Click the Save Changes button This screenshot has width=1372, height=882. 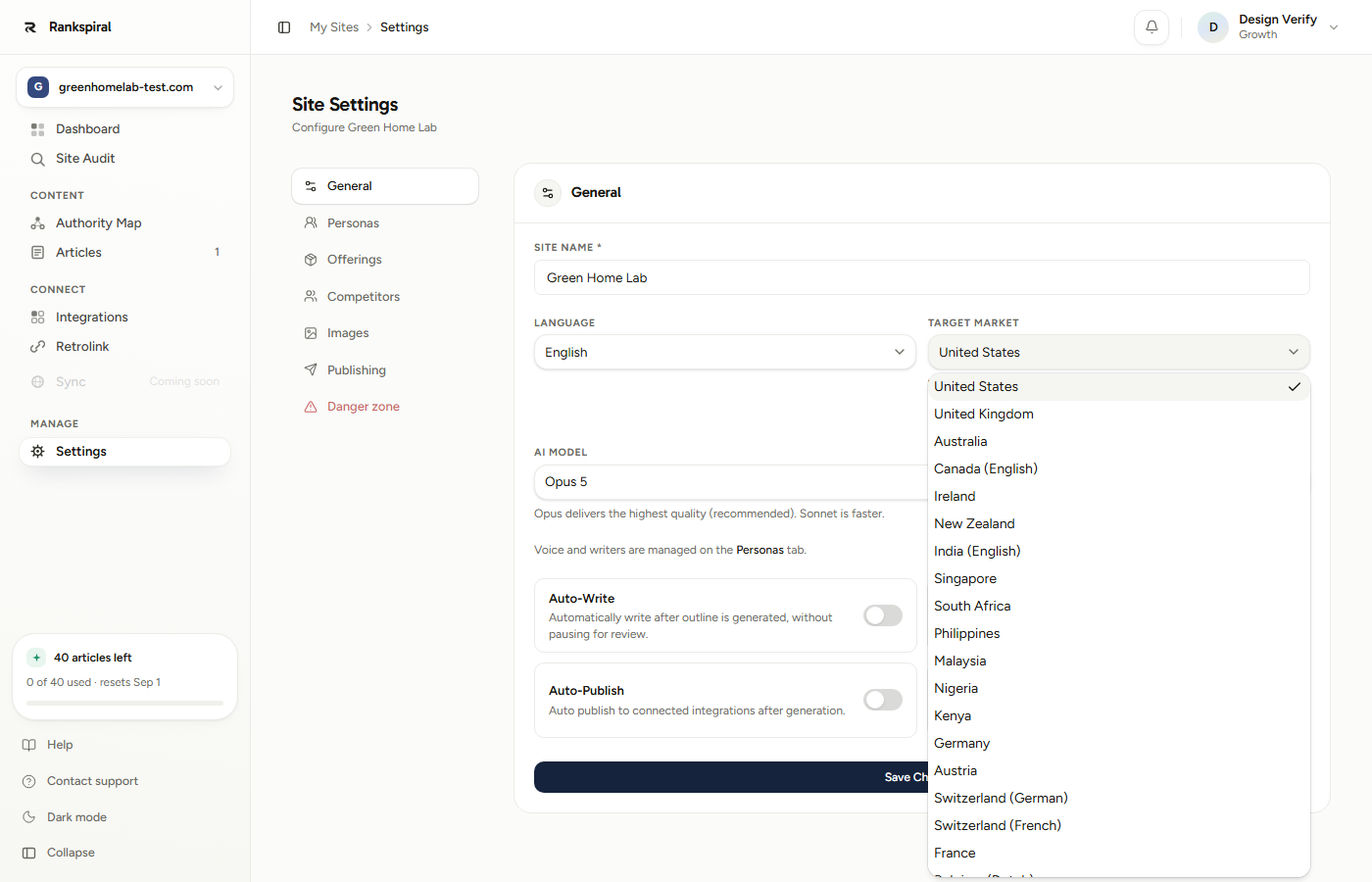tap(731, 777)
